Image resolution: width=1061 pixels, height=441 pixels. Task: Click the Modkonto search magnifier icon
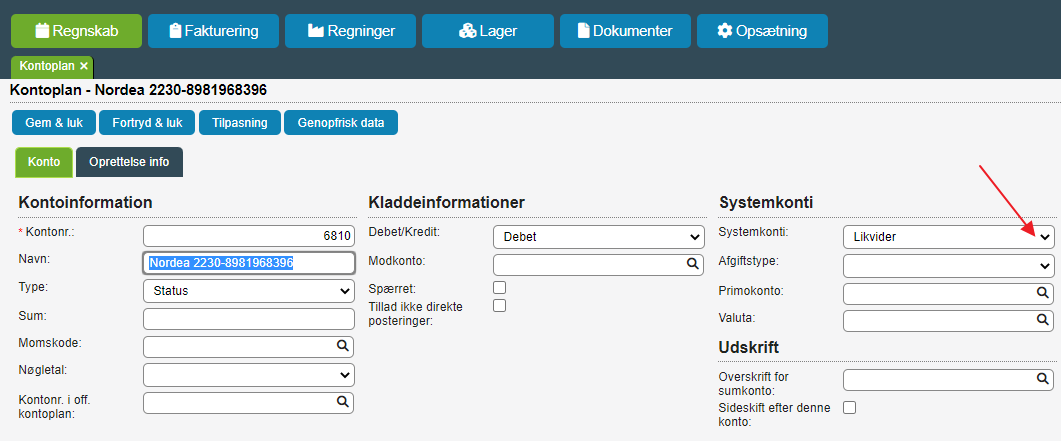pos(692,263)
